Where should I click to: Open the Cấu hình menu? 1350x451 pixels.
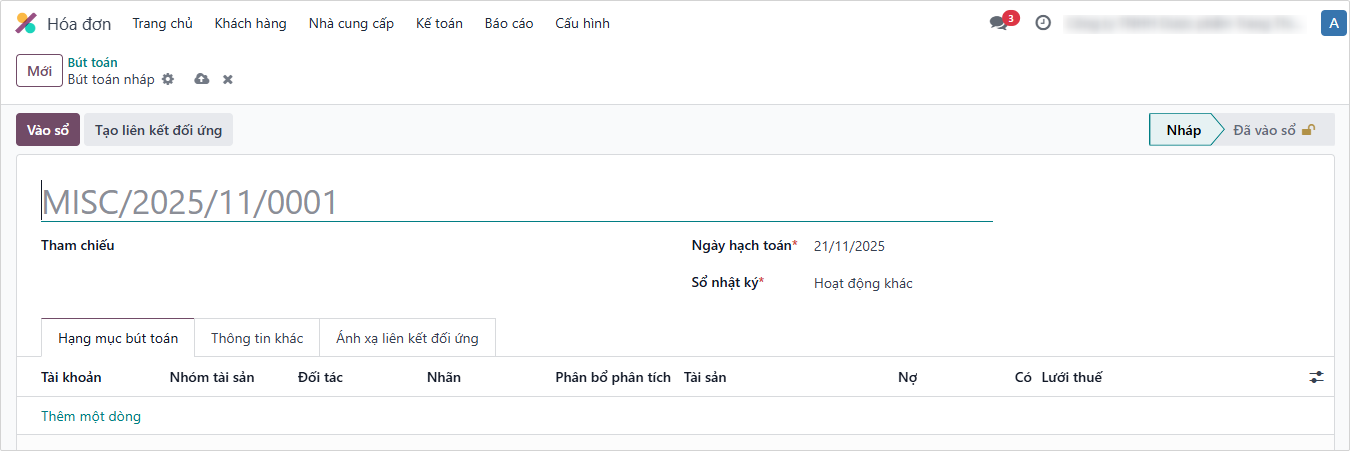coord(582,23)
